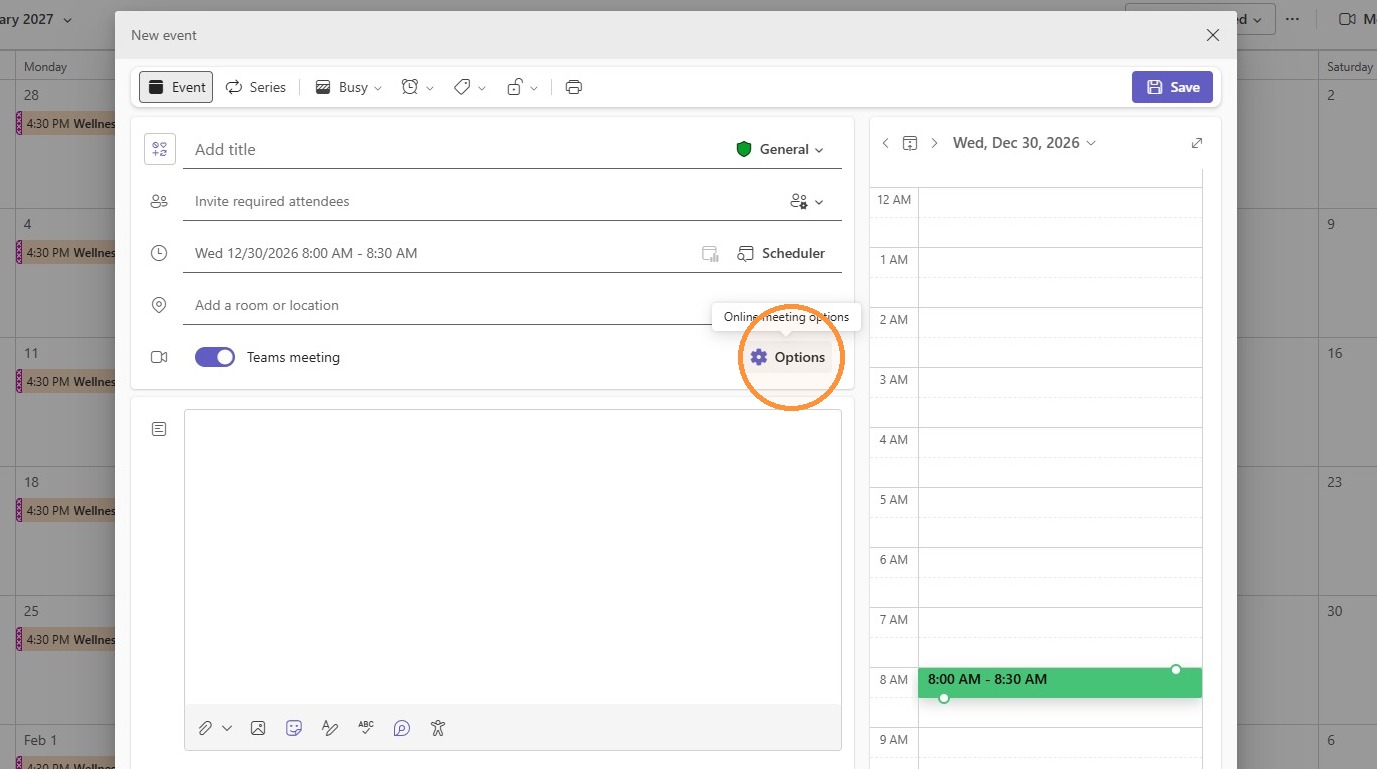Viewport: 1377px width, 769px height.
Task: Open the accessibility checker
Action: pos(438,728)
